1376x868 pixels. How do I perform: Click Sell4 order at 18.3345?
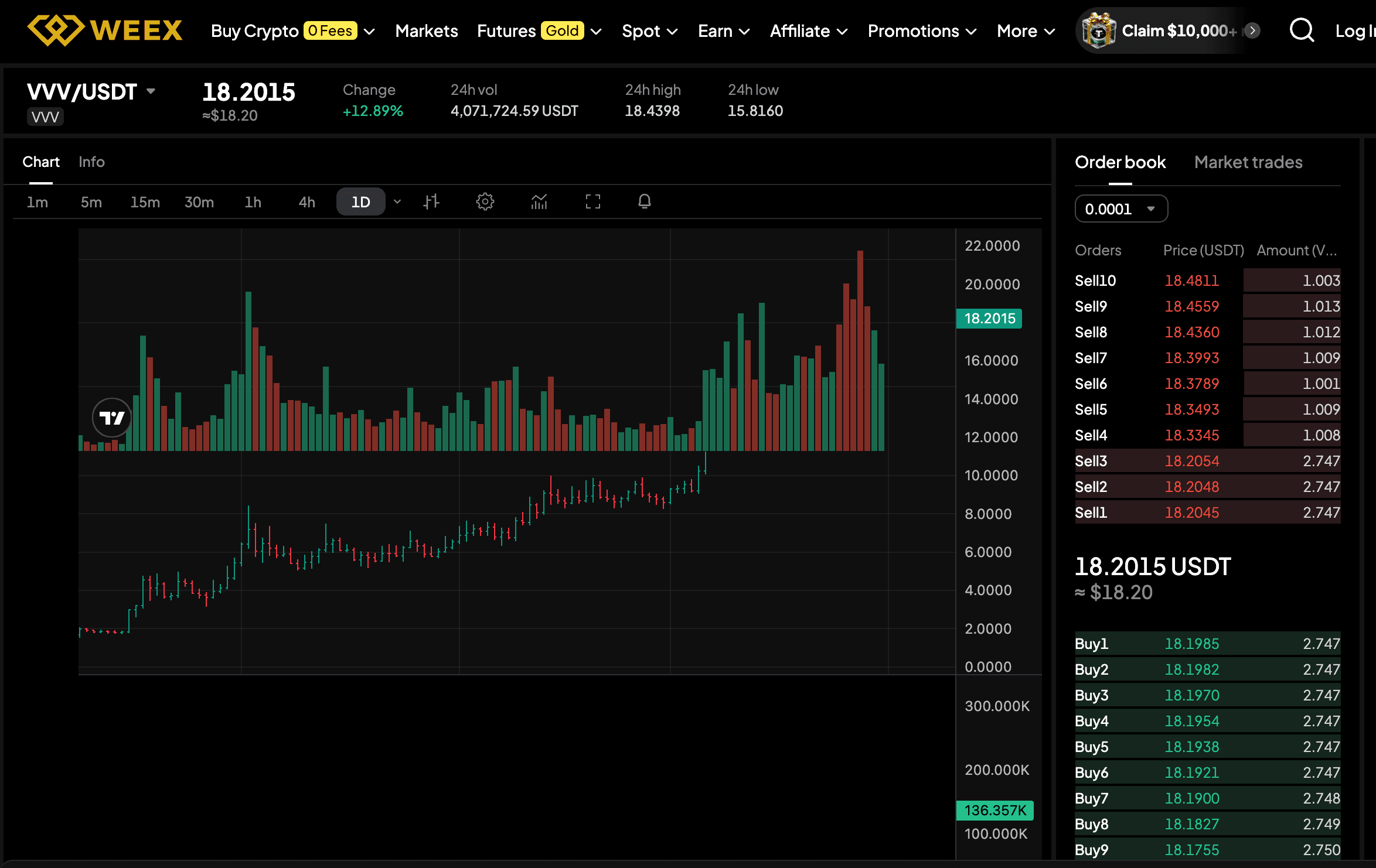click(1207, 435)
